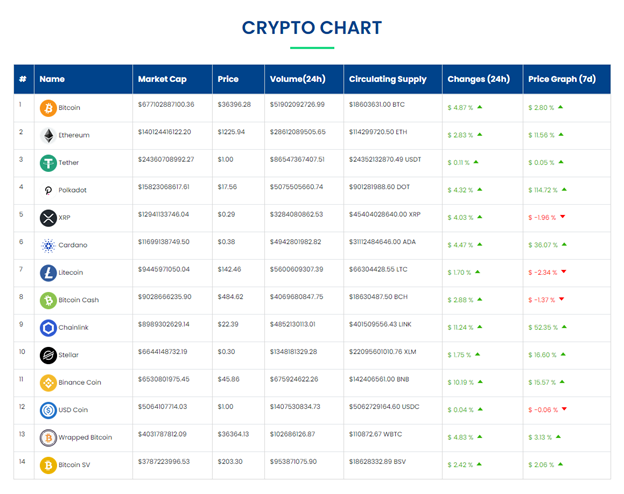Open the Bitcoin name link
The height and width of the screenshot is (494, 624).
click(x=69, y=108)
